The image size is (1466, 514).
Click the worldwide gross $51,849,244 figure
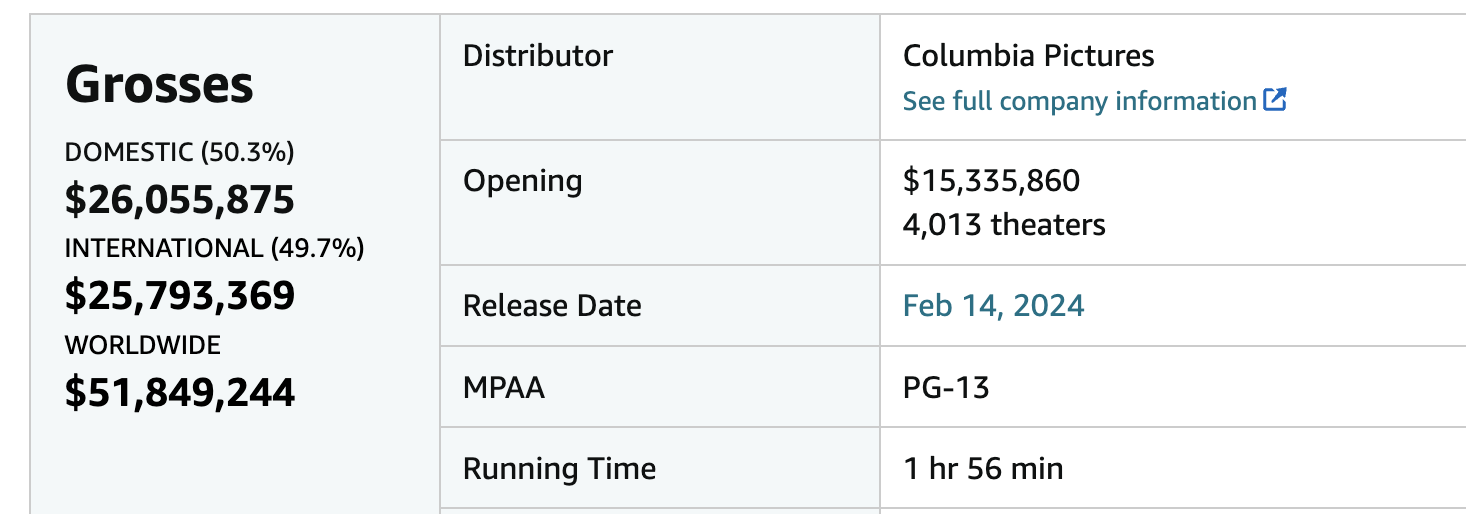180,392
